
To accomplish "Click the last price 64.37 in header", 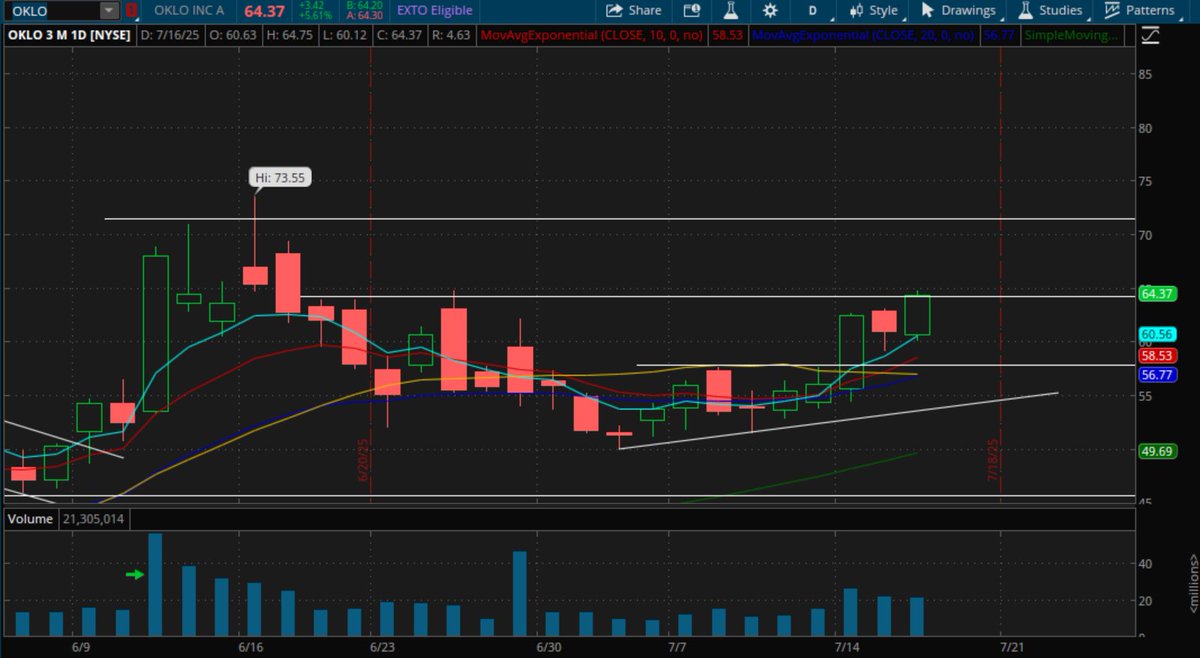I will [x=265, y=11].
